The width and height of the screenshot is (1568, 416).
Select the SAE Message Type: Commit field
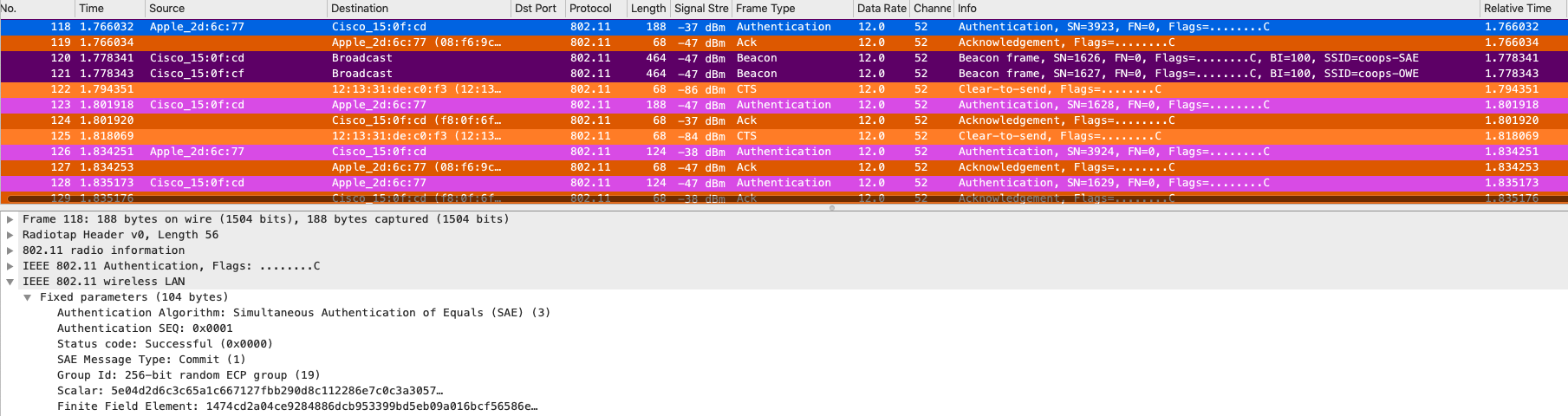tap(151, 360)
